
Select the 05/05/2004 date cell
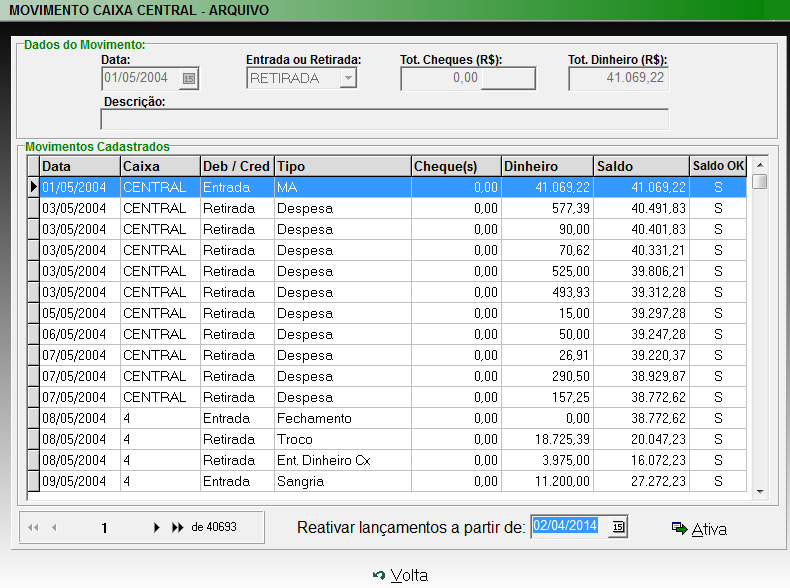pos(80,313)
